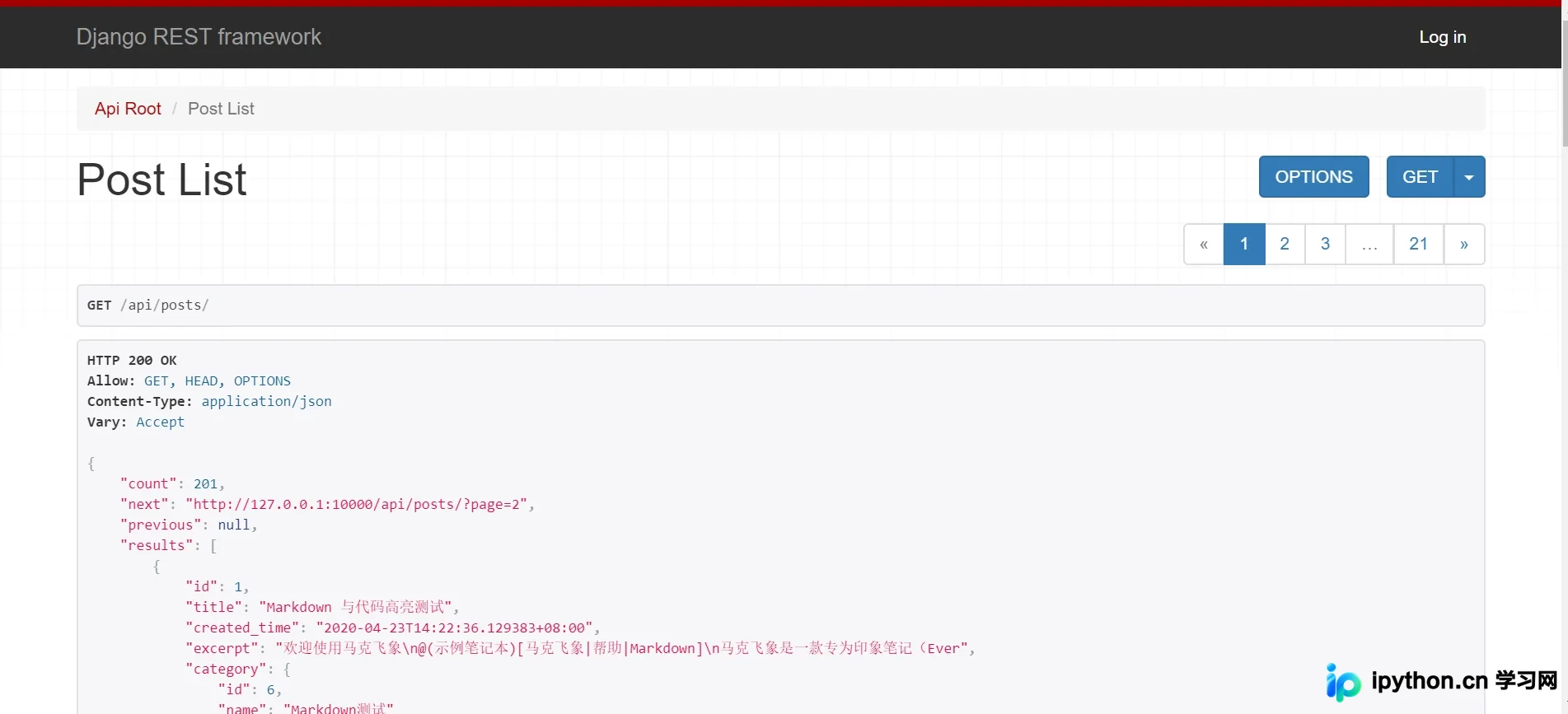Viewport: 1568px width, 714px height.
Task: Click the pagination ellipsis item
Action: click(1369, 245)
